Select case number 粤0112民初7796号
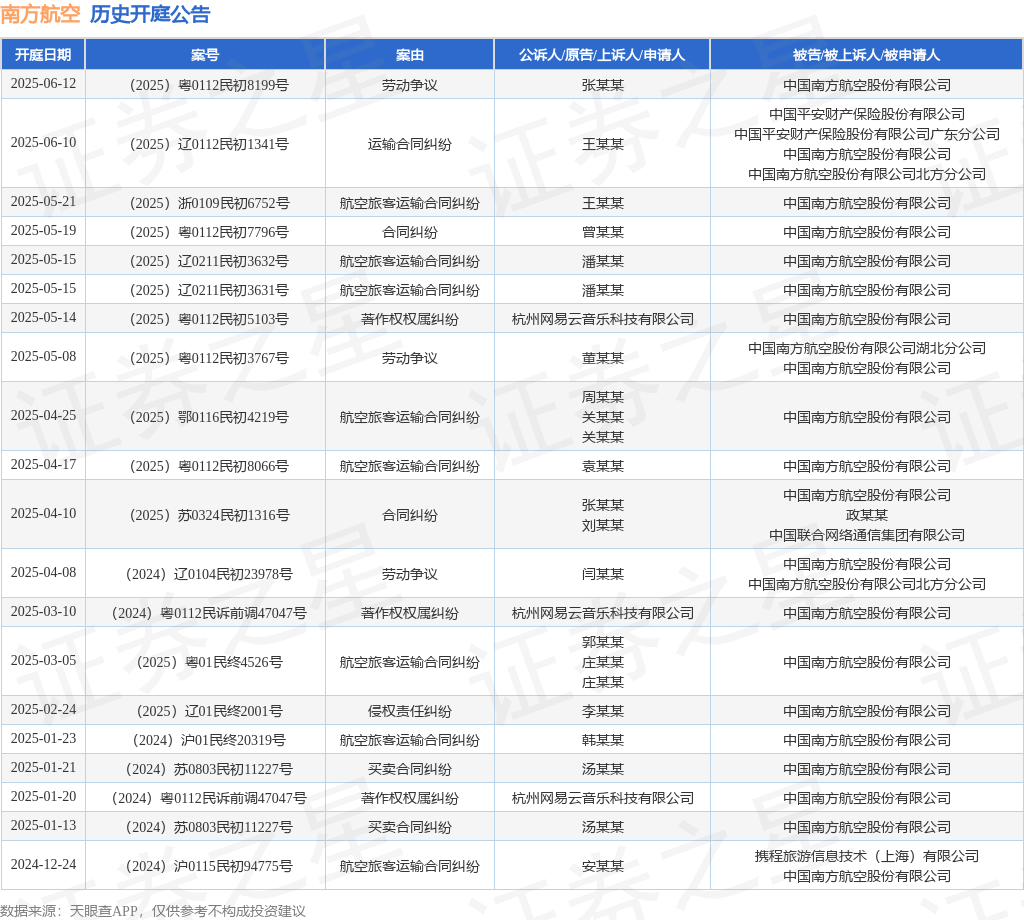This screenshot has height=920, width=1024. (209, 232)
